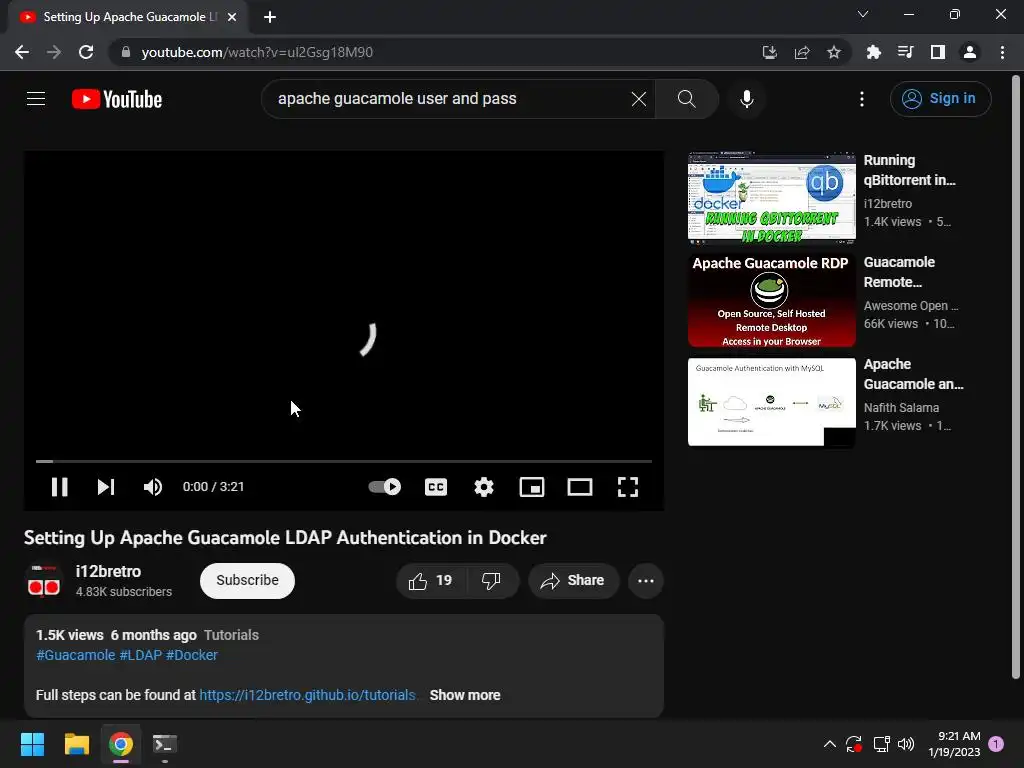Viewport: 1024px width, 768px height.
Task: Open Chrome three-dot menu
Action: click(1002, 52)
